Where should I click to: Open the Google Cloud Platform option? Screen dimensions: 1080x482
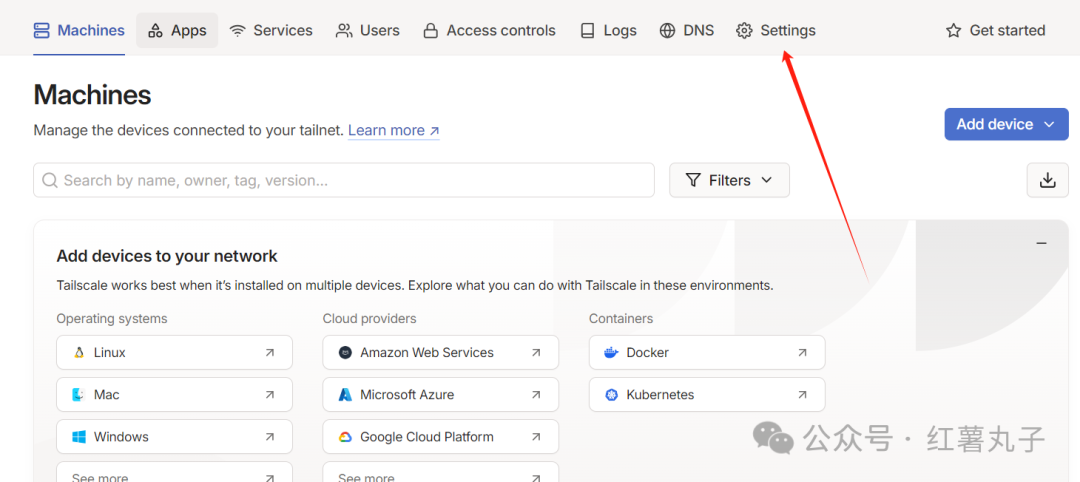[x=441, y=437]
